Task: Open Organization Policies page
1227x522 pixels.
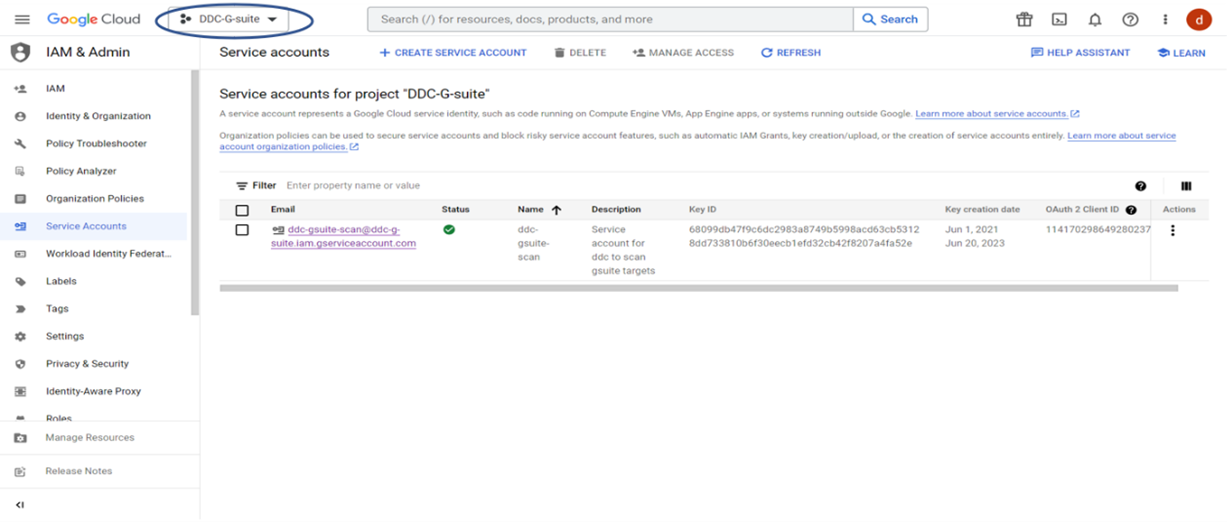Action: [95, 199]
